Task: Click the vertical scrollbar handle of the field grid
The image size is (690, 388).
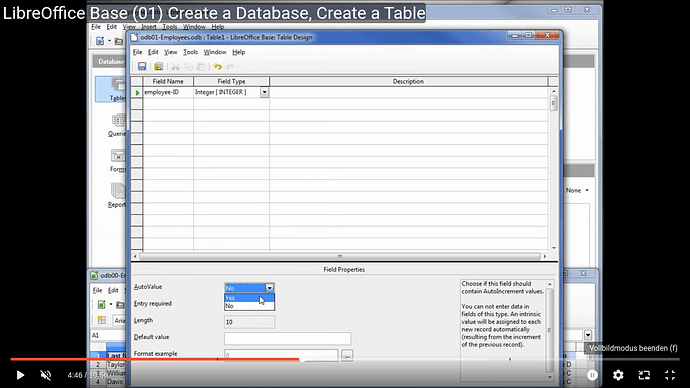Action: pyautogui.click(x=553, y=103)
